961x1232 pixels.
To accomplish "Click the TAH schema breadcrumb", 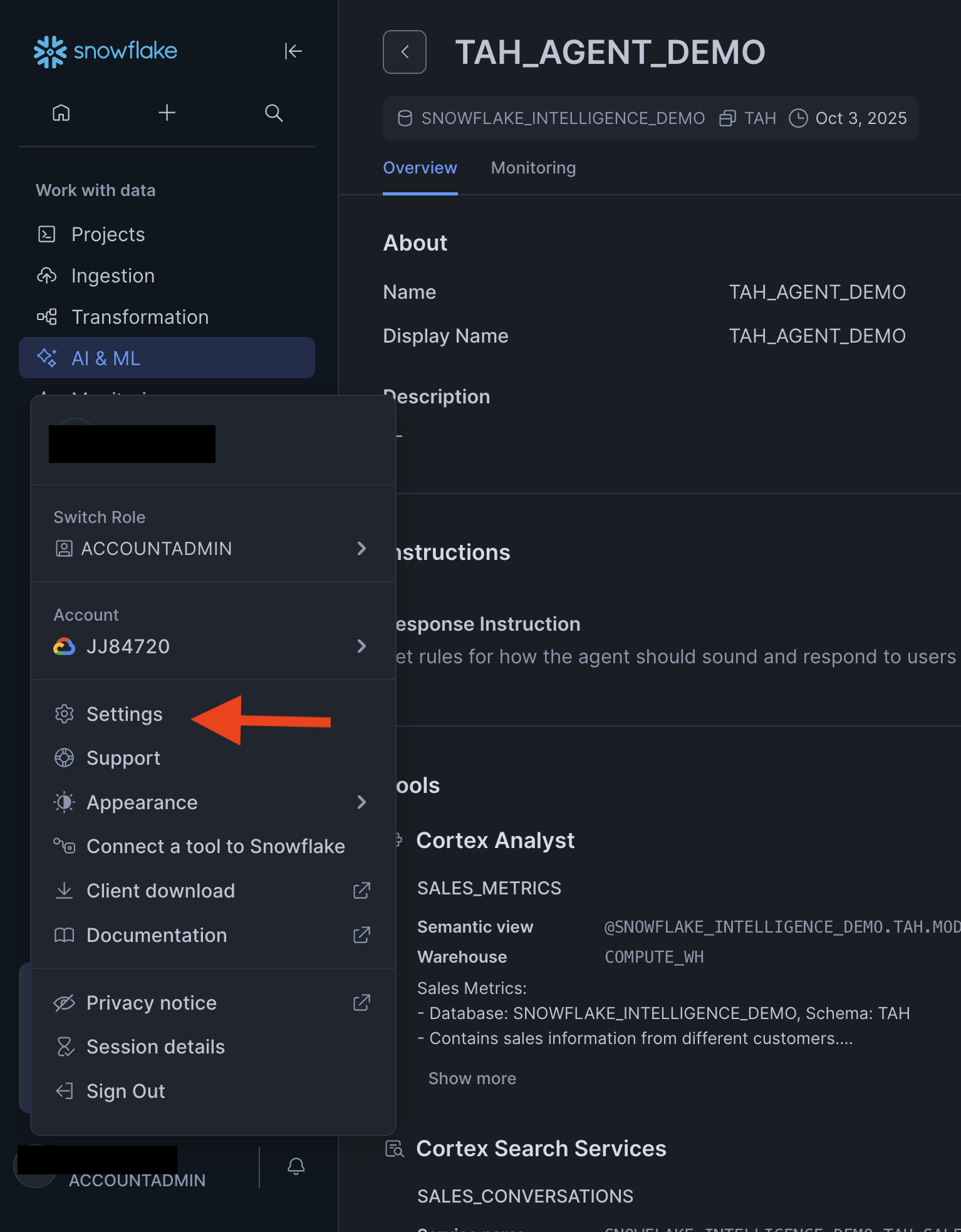I will [759, 118].
